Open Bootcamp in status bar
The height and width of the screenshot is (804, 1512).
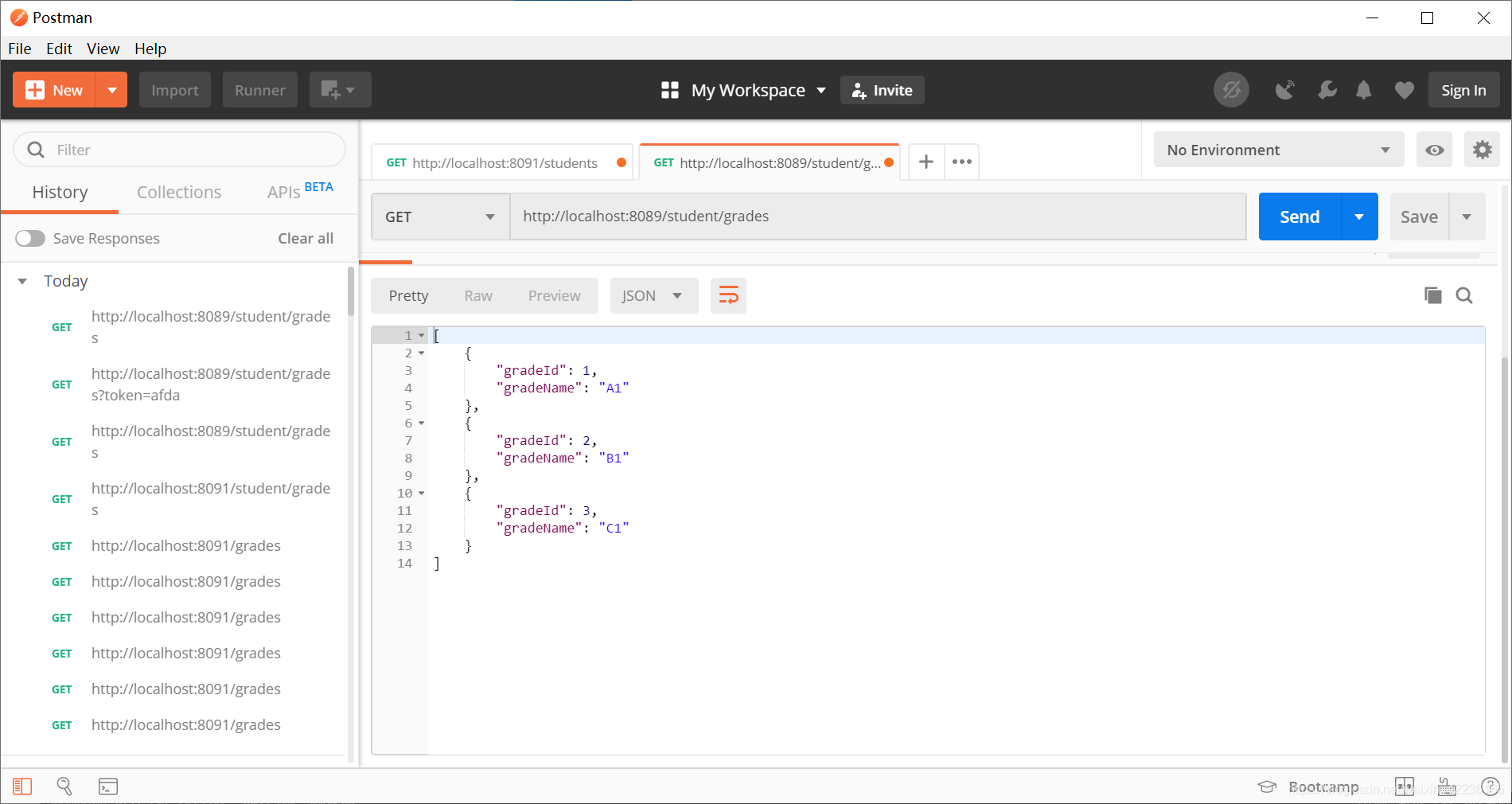[1308, 786]
